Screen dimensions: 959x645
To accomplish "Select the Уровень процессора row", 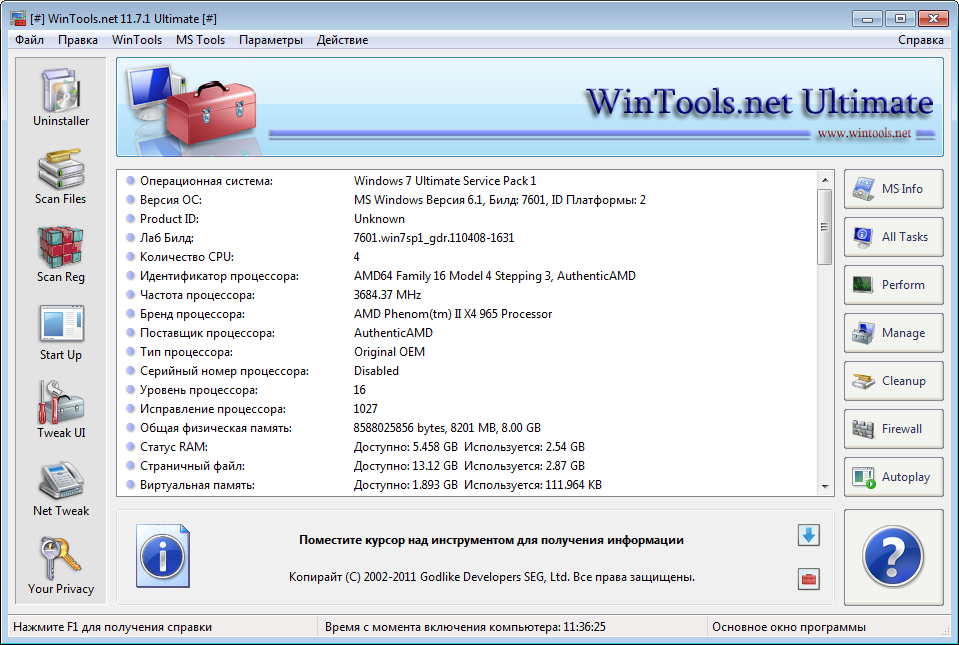I will [x=468, y=389].
